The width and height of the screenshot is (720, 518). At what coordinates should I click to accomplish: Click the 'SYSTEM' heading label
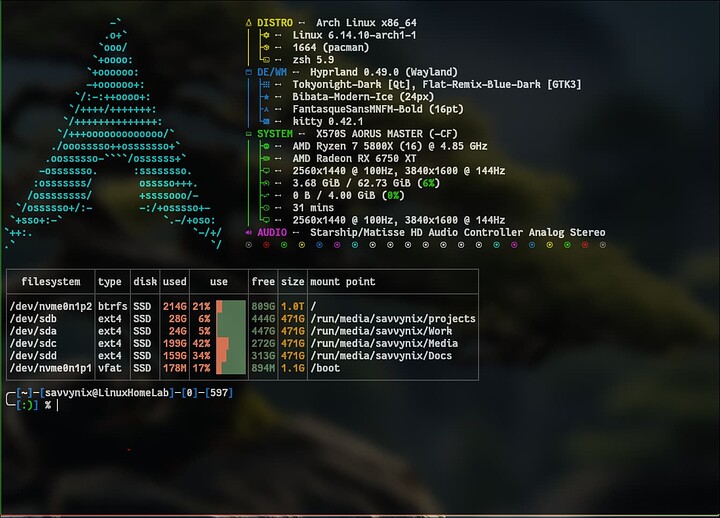point(275,134)
